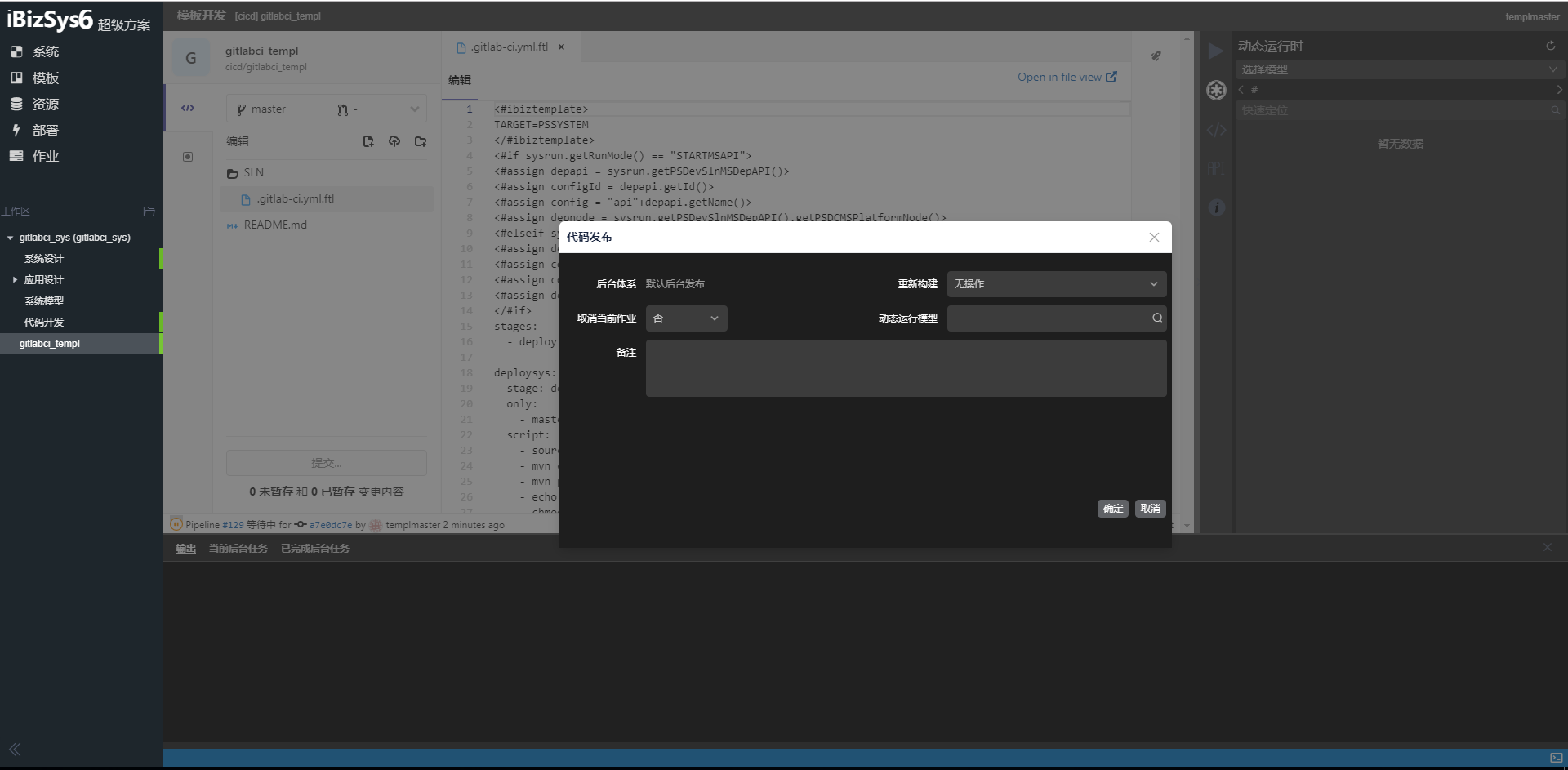The height and width of the screenshot is (770, 1568).
Task: Open the code edit activity icon
Action: pyautogui.click(x=188, y=108)
